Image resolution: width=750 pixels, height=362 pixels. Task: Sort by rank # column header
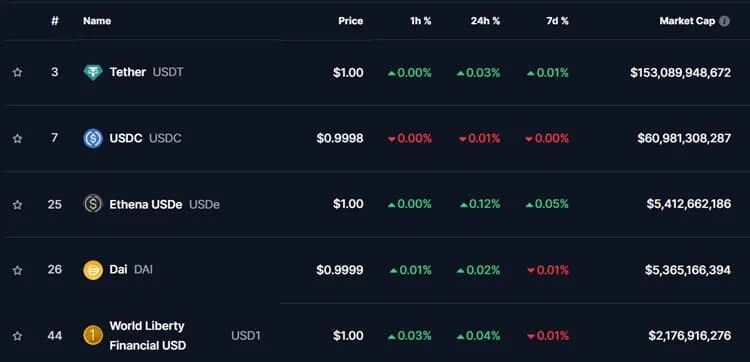point(55,21)
